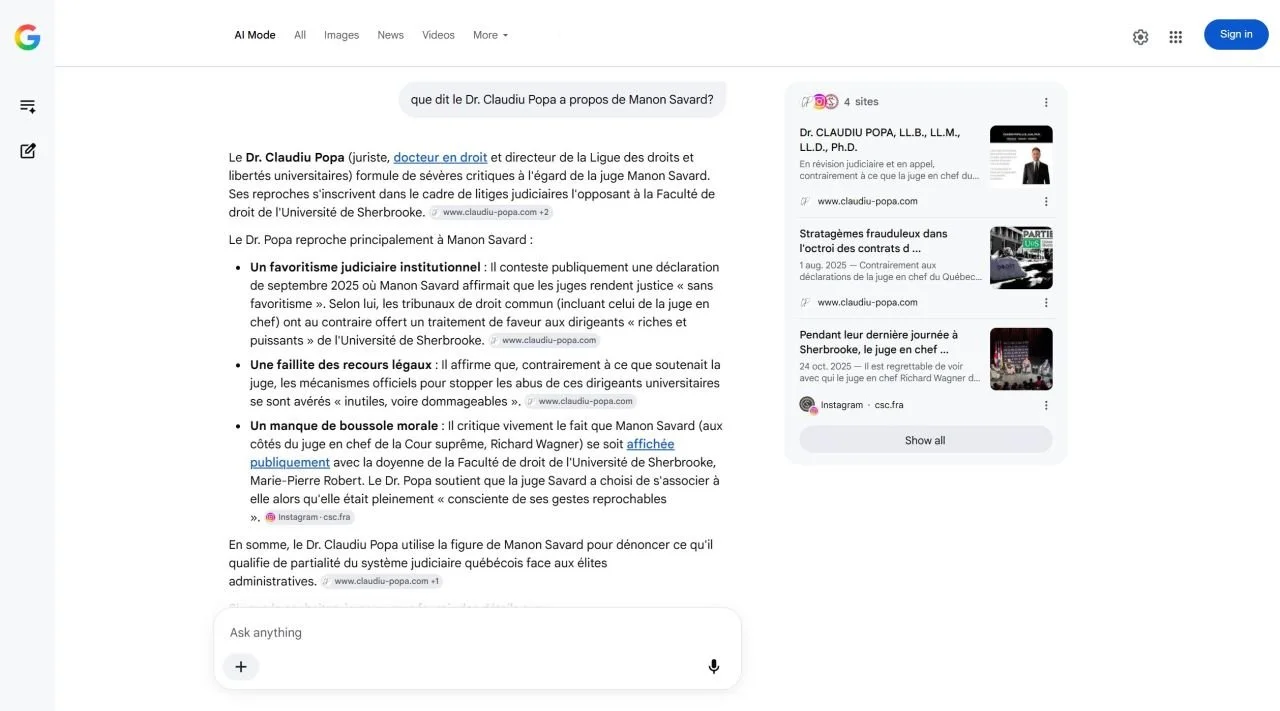The height and width of the screenshot is (711, 1280).
Task: Switch to AI Mode tab
Action: pos(255,35)
